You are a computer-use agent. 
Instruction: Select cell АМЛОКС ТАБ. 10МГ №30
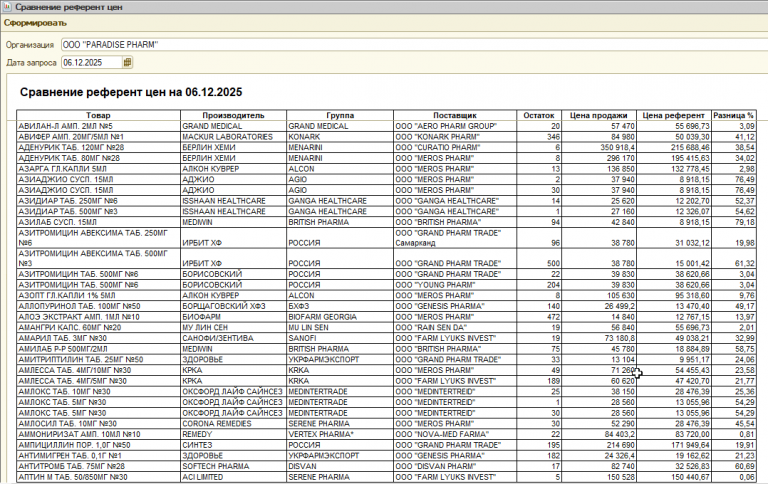(x=98, y=392)
